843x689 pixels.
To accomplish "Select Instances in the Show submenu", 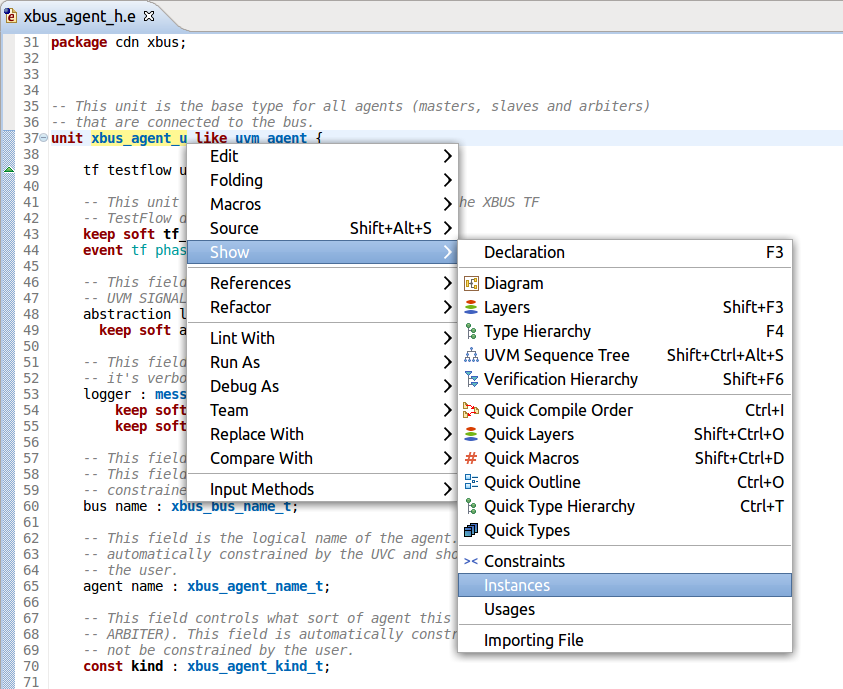I will point(517,585).
